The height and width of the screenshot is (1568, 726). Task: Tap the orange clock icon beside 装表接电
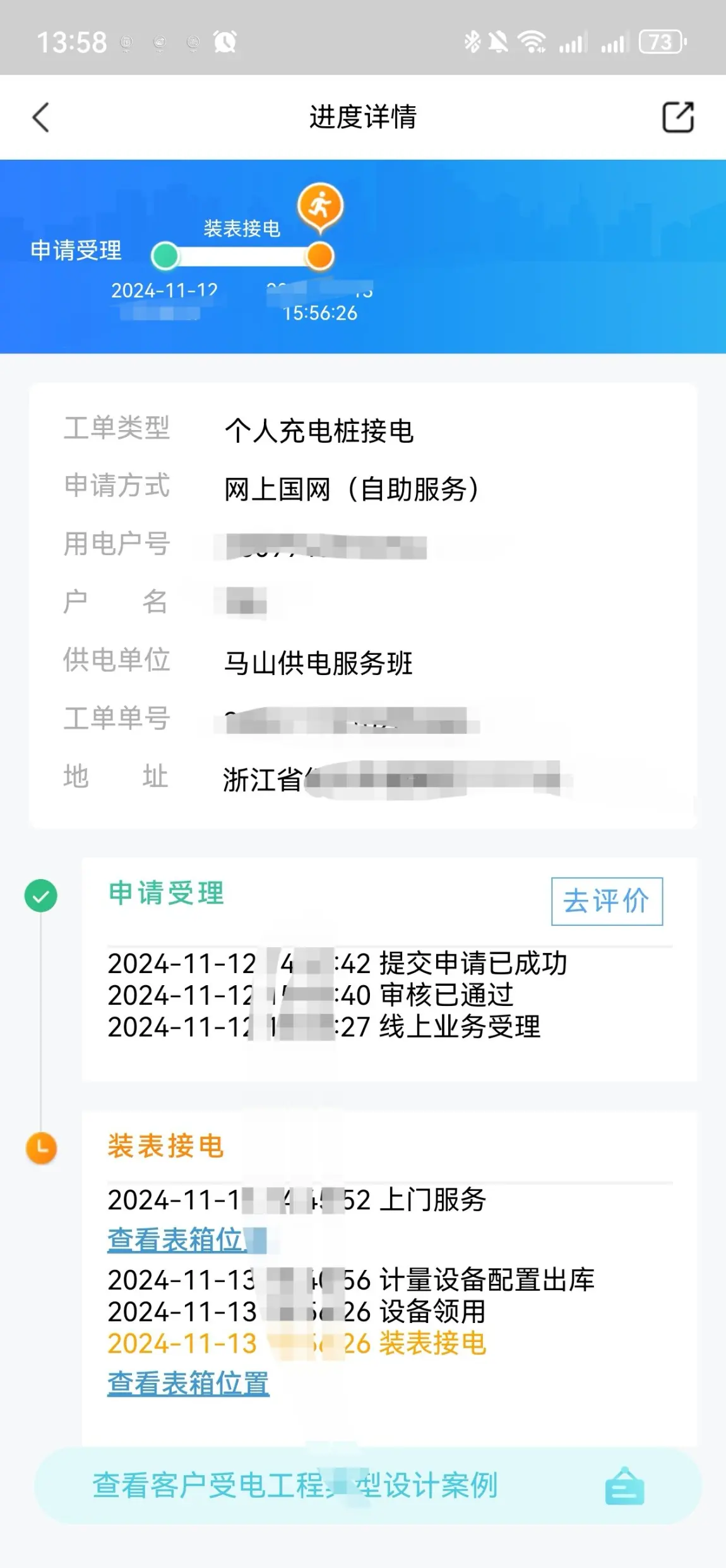pos(41,1147)
